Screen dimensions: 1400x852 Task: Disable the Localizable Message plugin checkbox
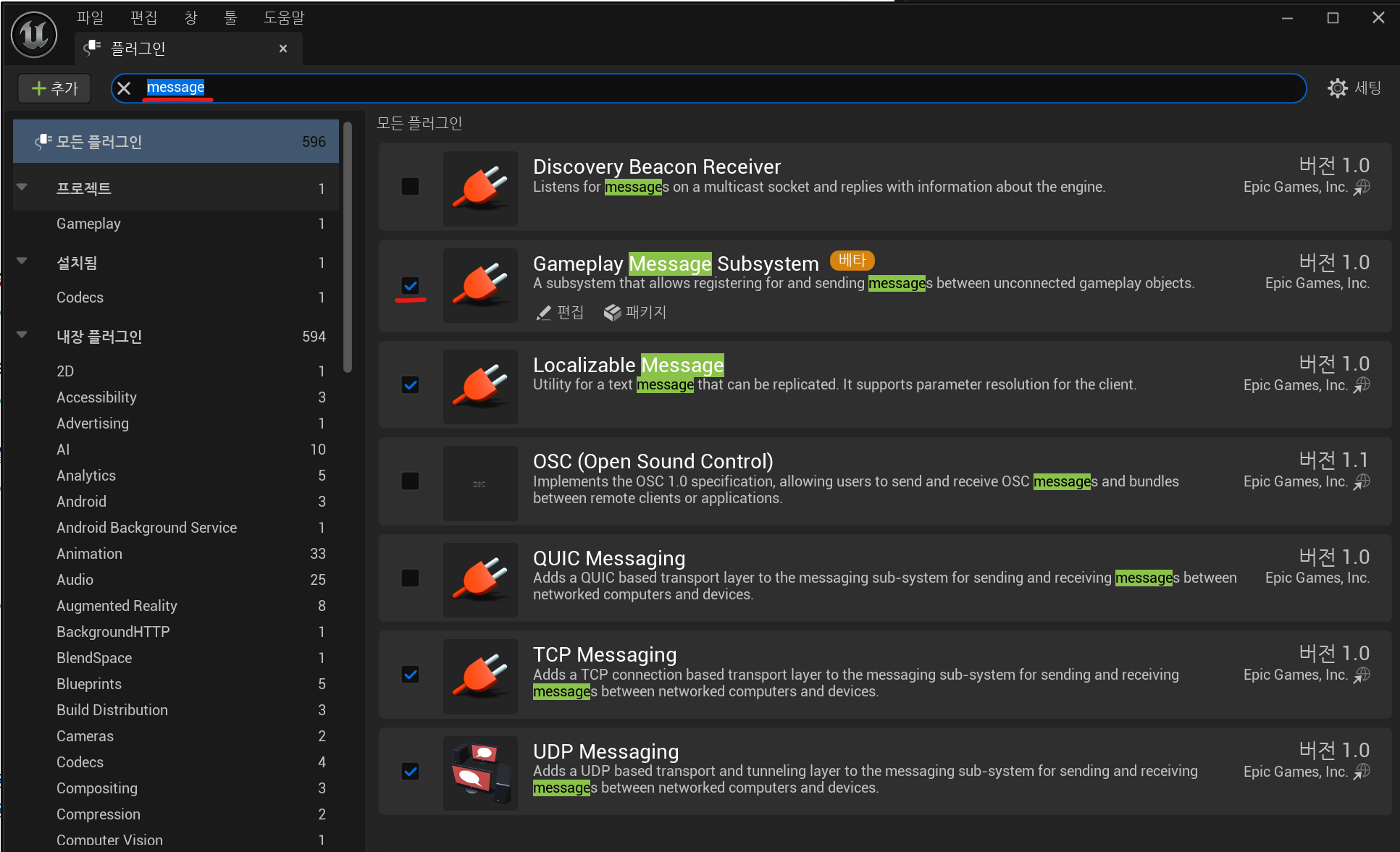[410, 384]
